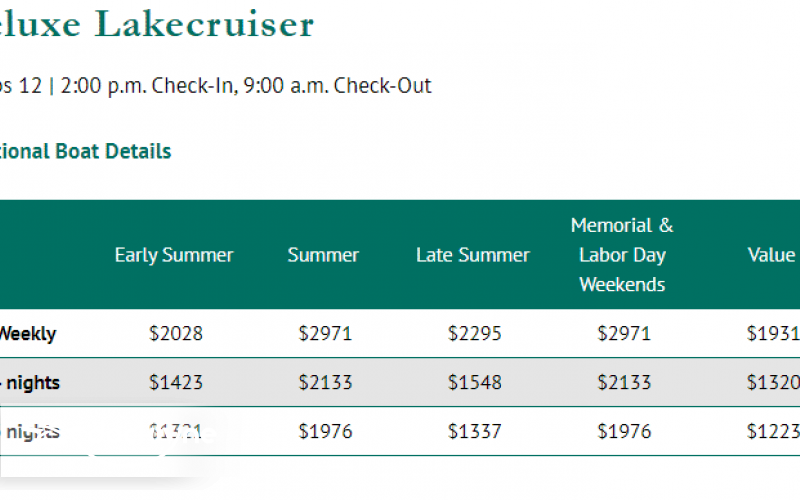Select the Early Summer weekly price $2028
The width and height of the screenshot is (800, 500).
(175, 334)
